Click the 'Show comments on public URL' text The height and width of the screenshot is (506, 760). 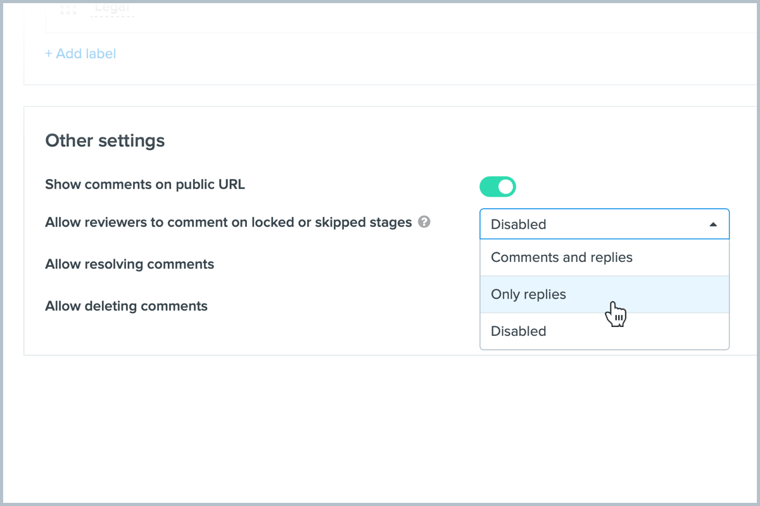[145, 185]
